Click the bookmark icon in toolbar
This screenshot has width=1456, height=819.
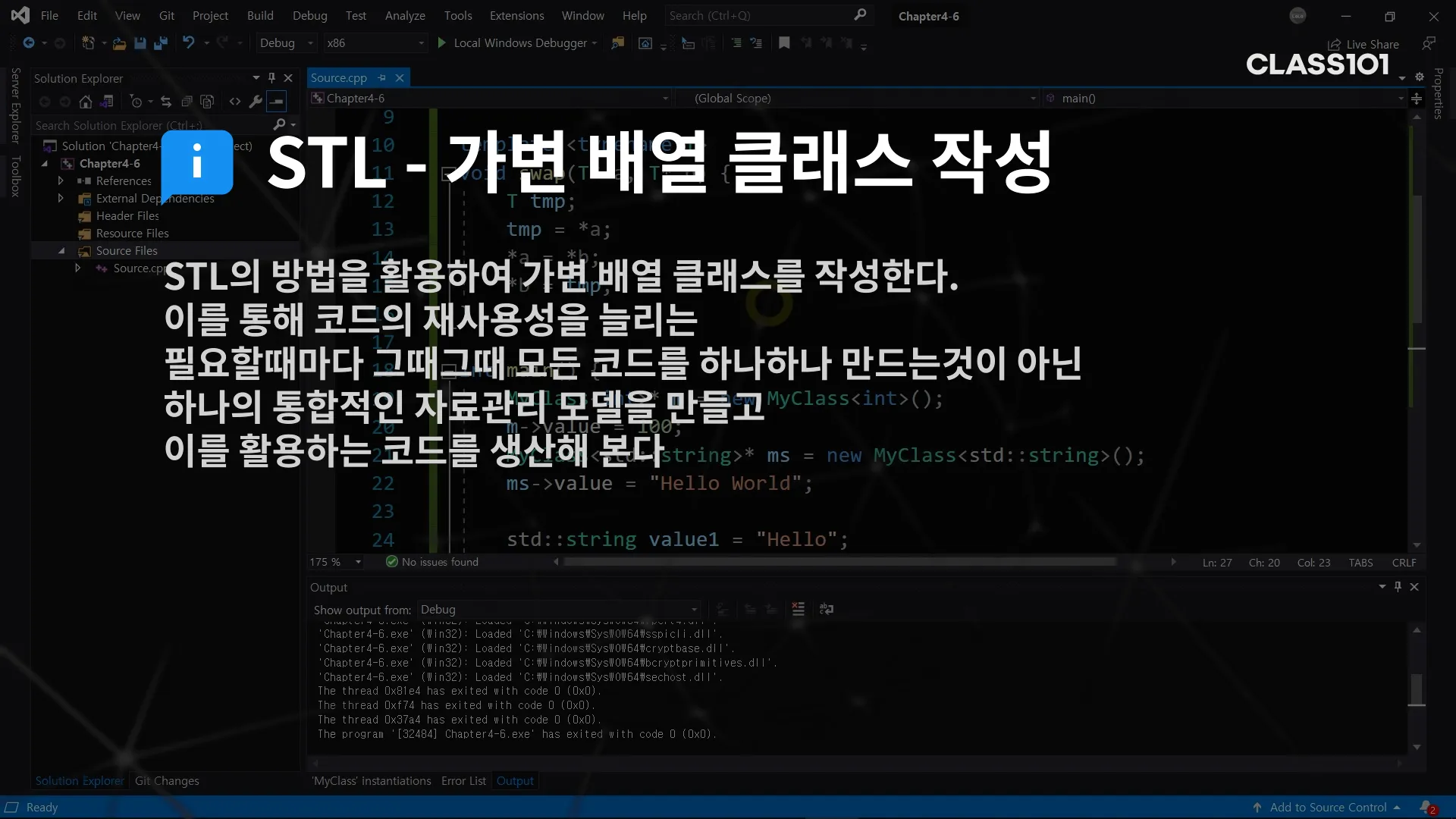[x=784, y=43]
